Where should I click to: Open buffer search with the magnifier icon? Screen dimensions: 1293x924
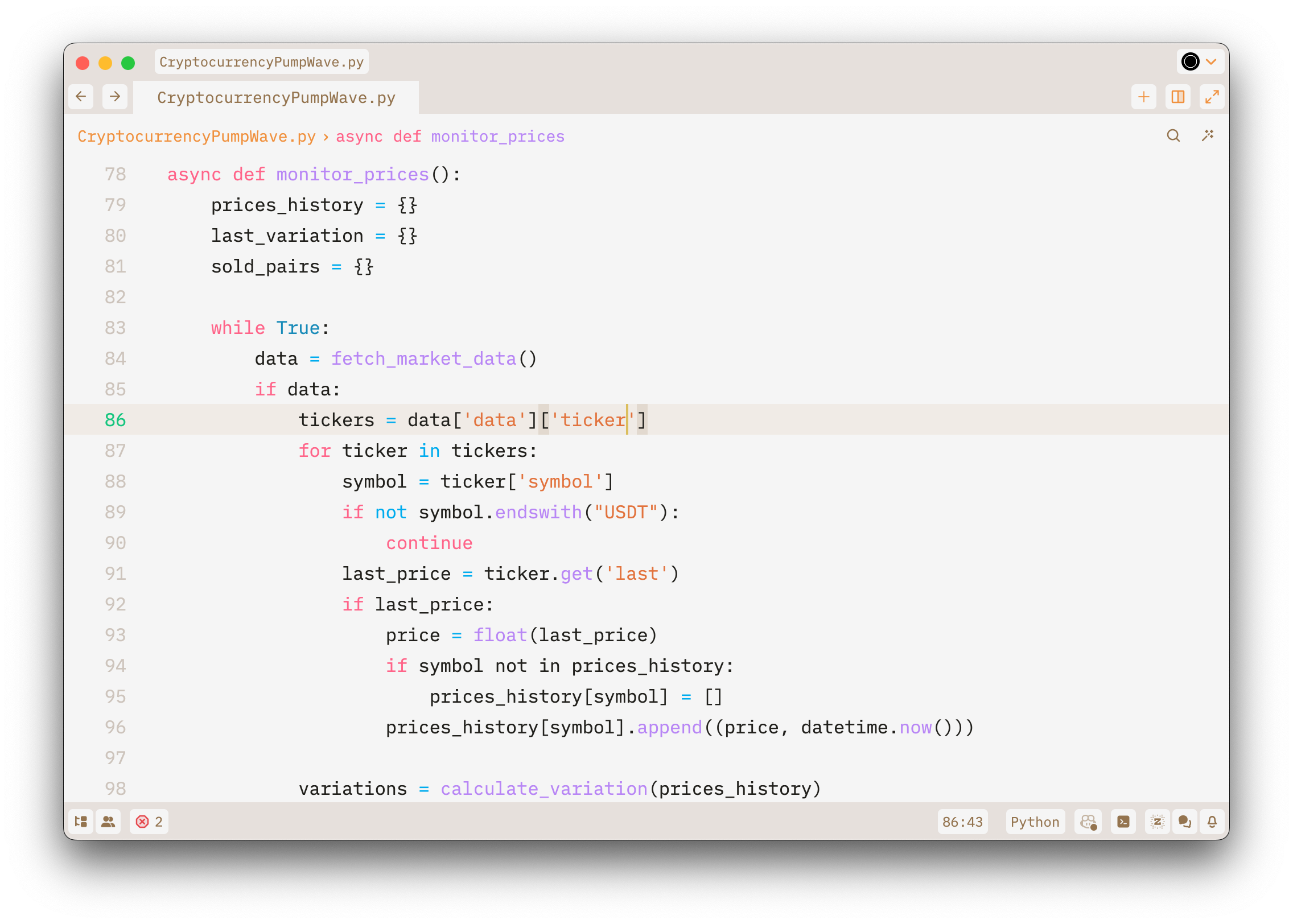[x=1173, y=136]
